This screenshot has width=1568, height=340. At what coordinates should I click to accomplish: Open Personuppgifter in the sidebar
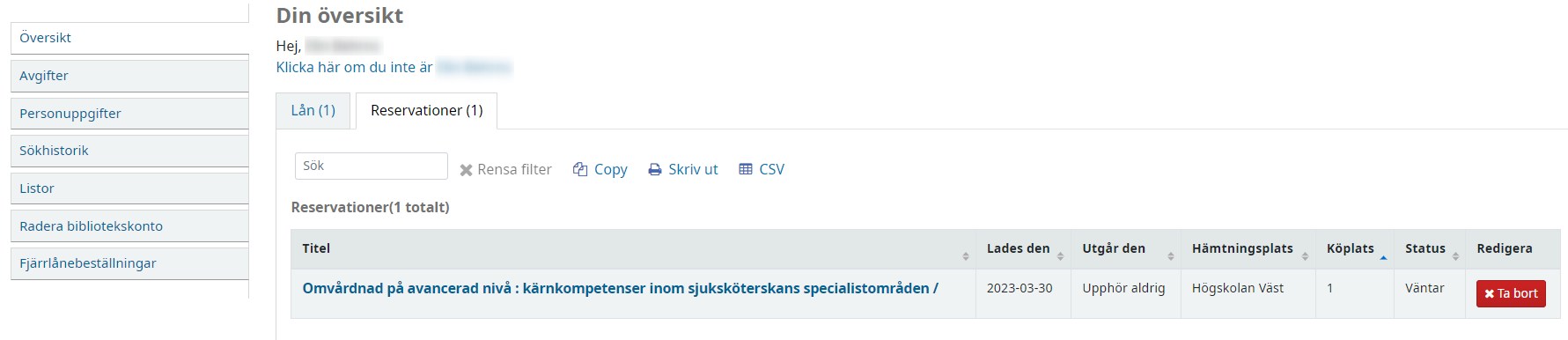point(129,114)
